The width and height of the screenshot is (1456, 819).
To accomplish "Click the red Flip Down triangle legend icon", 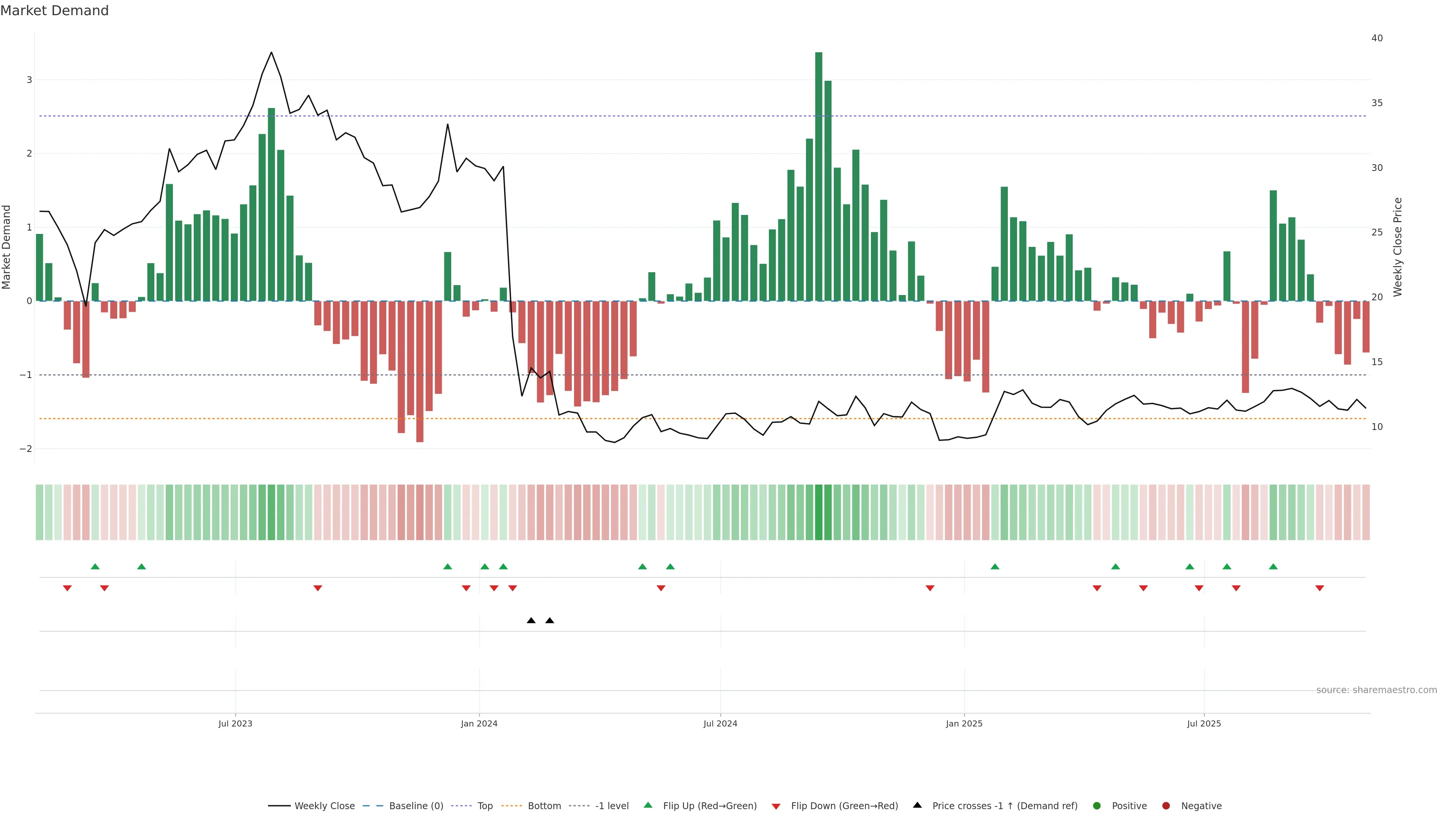I will [776, 806].
